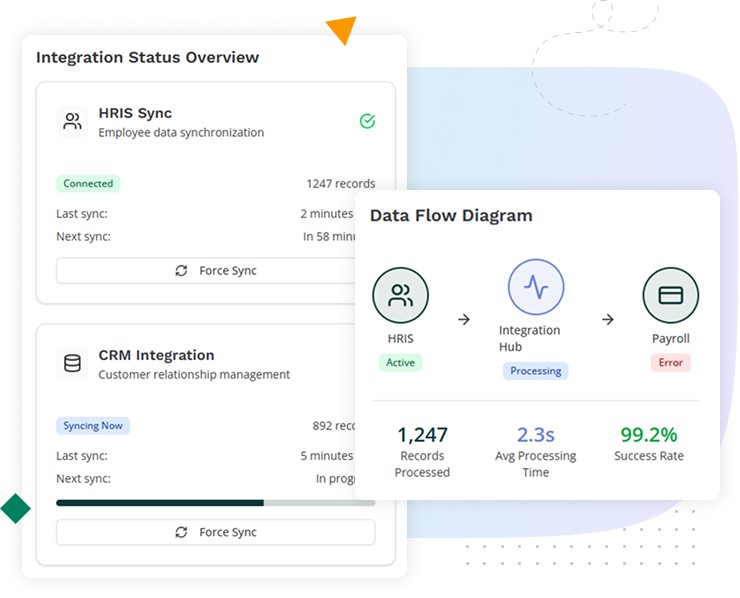The image size is (740, 598).
Task: Click the Active badge under HRIS
Action: pos(400,362)
